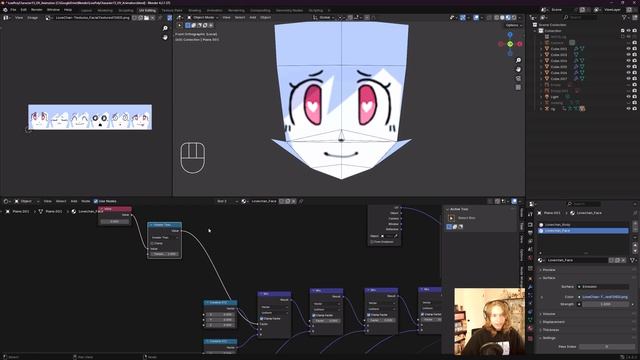Screen dimensions: 640x360
Task: Open the Render properties tab icon
Action: tap(530, 224)
